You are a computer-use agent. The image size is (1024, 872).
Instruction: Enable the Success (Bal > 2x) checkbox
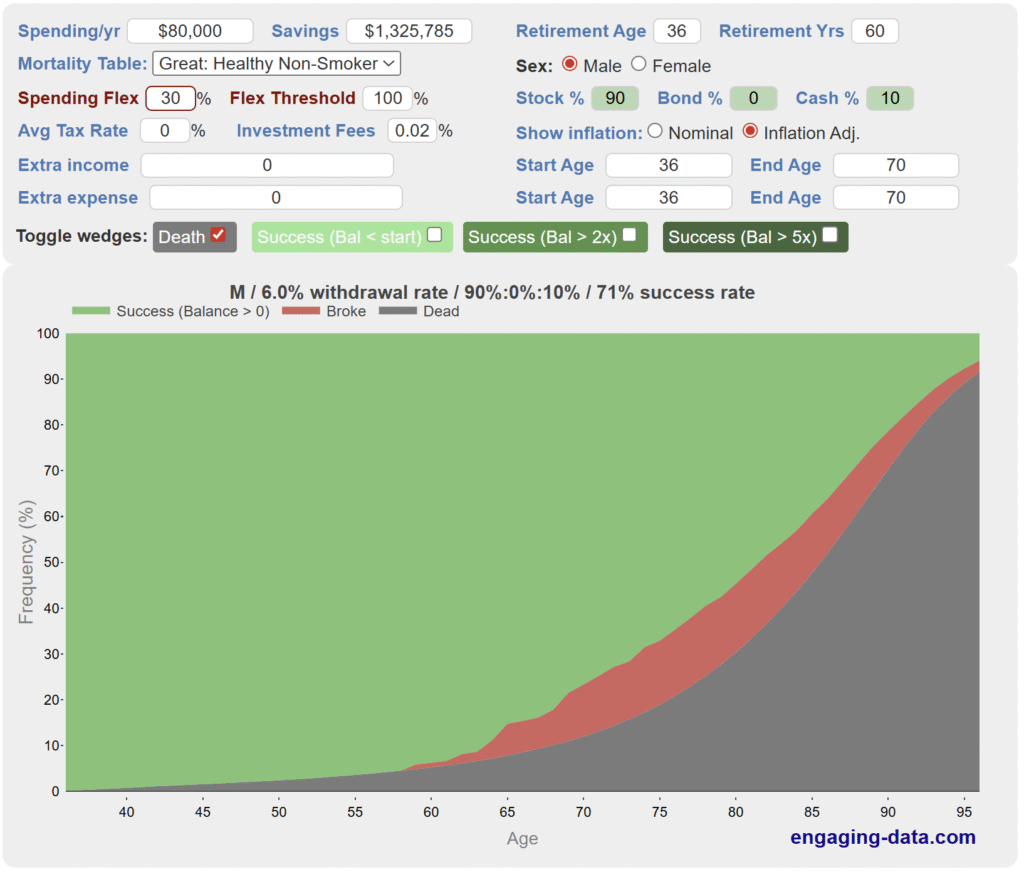pyautogui.click(x=629, y=235)
